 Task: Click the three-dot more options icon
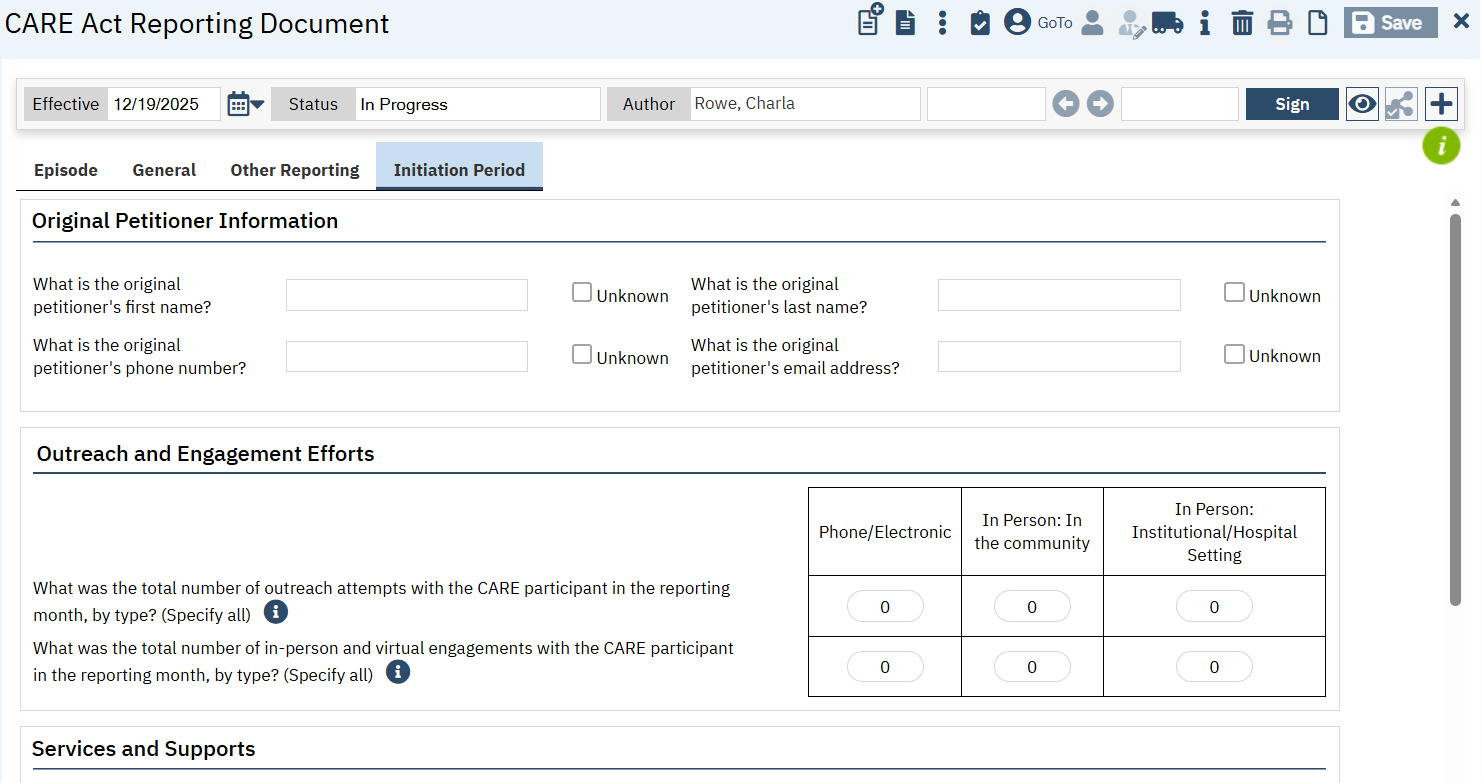click(x=942, y=23)
